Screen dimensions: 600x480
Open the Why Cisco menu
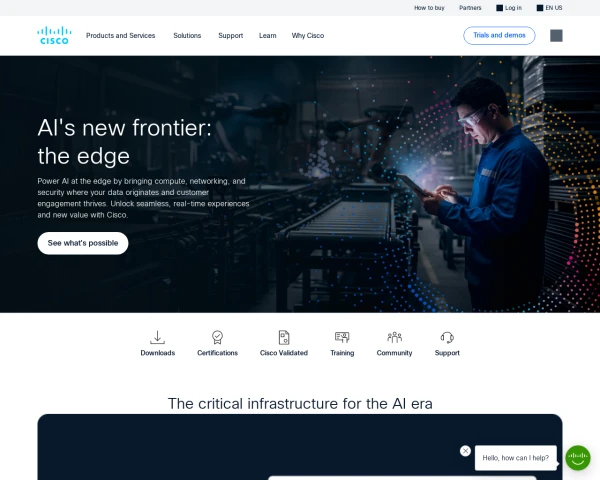(308, 36)
